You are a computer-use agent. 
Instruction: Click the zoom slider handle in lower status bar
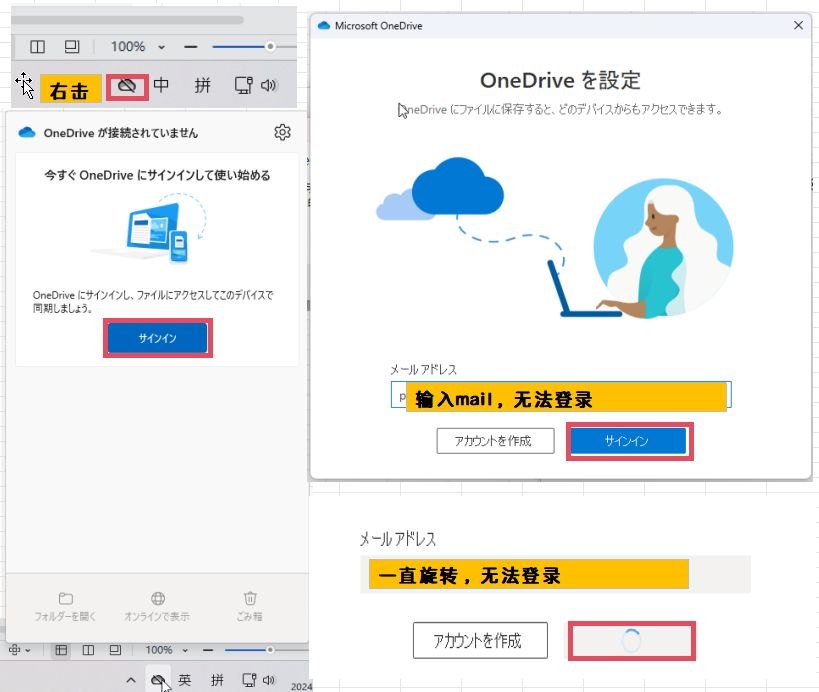270,650
